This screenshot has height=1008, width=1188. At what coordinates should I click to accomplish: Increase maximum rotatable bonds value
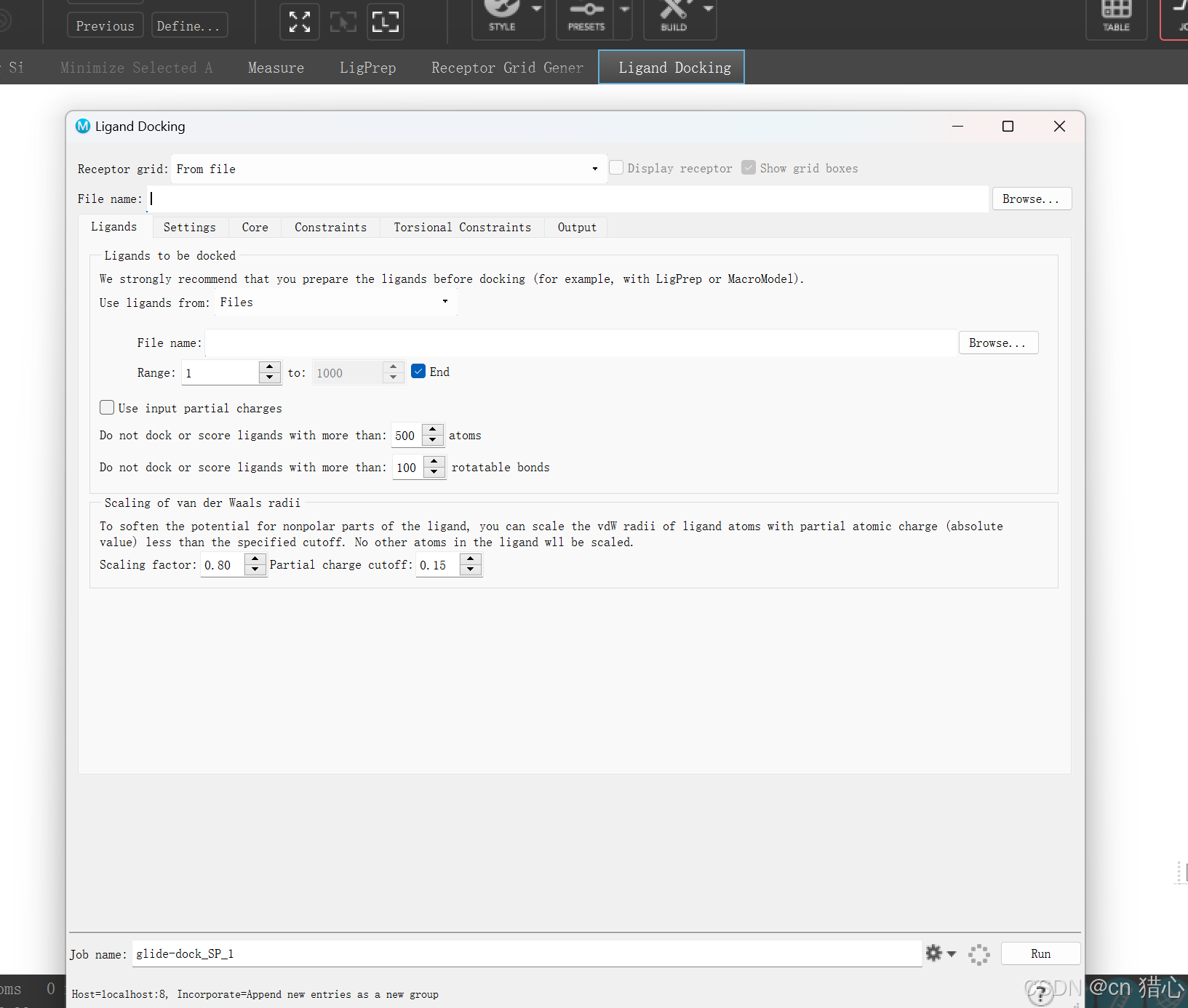coord(434,461)
